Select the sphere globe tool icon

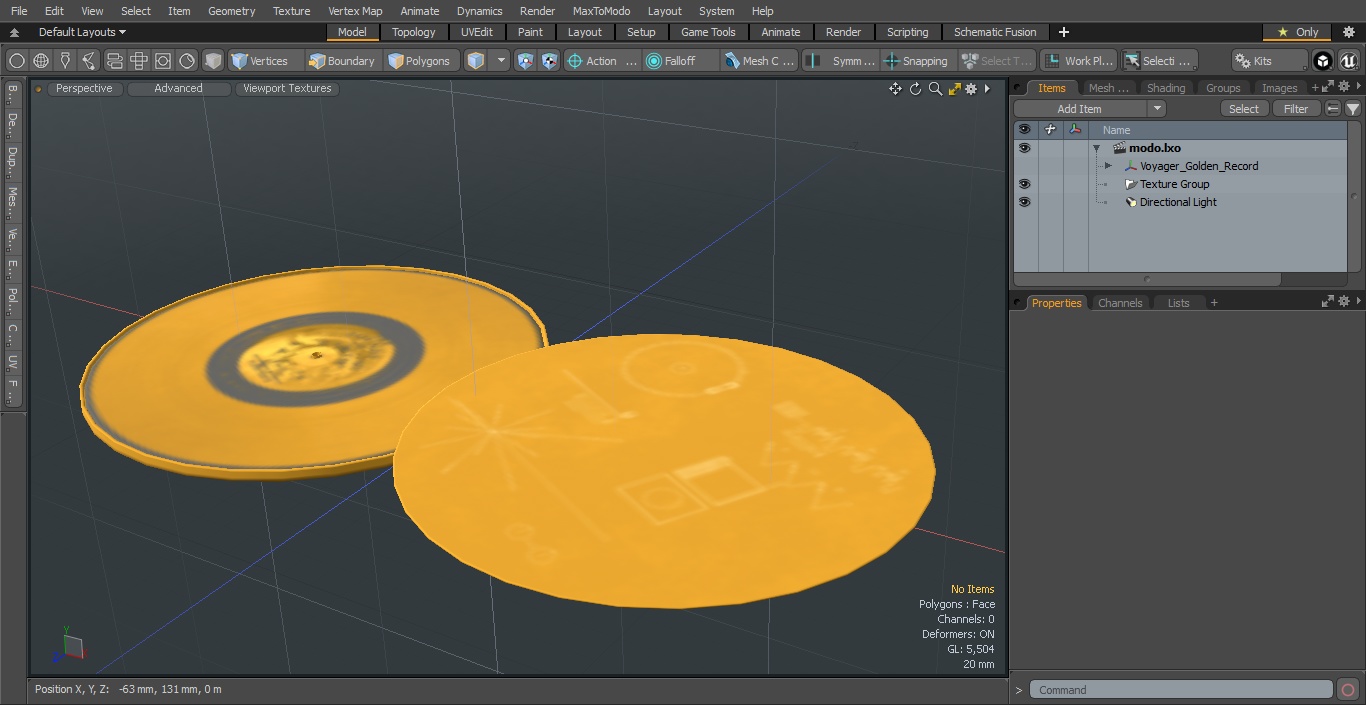coord(41,61)
